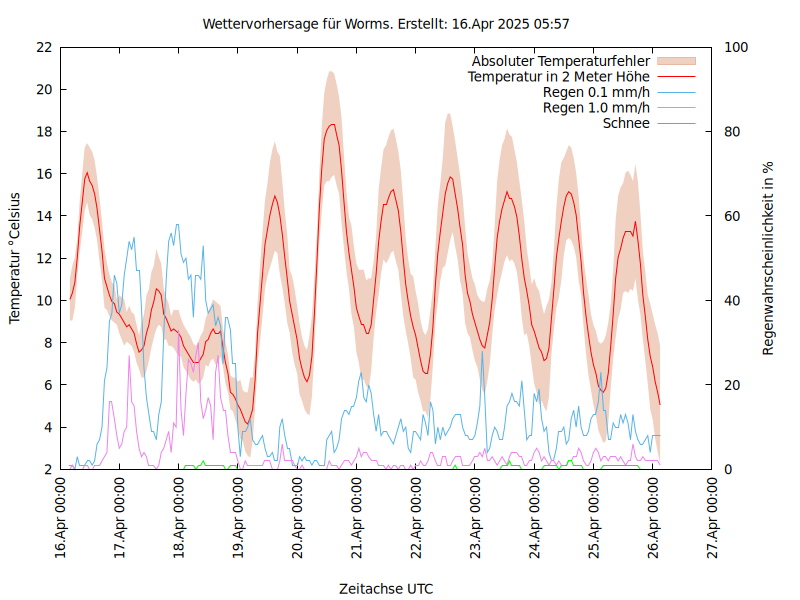Click the 22 value on temperature axis
This screenshot has width=800, height=600.
[44, 47]
